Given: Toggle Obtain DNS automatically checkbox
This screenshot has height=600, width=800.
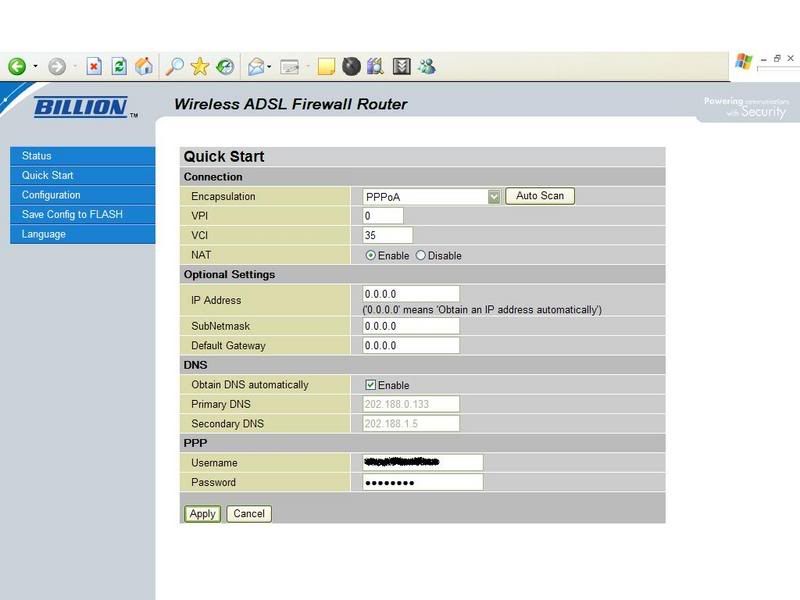Looking at the screenshot, I should (x=370, y=385).
